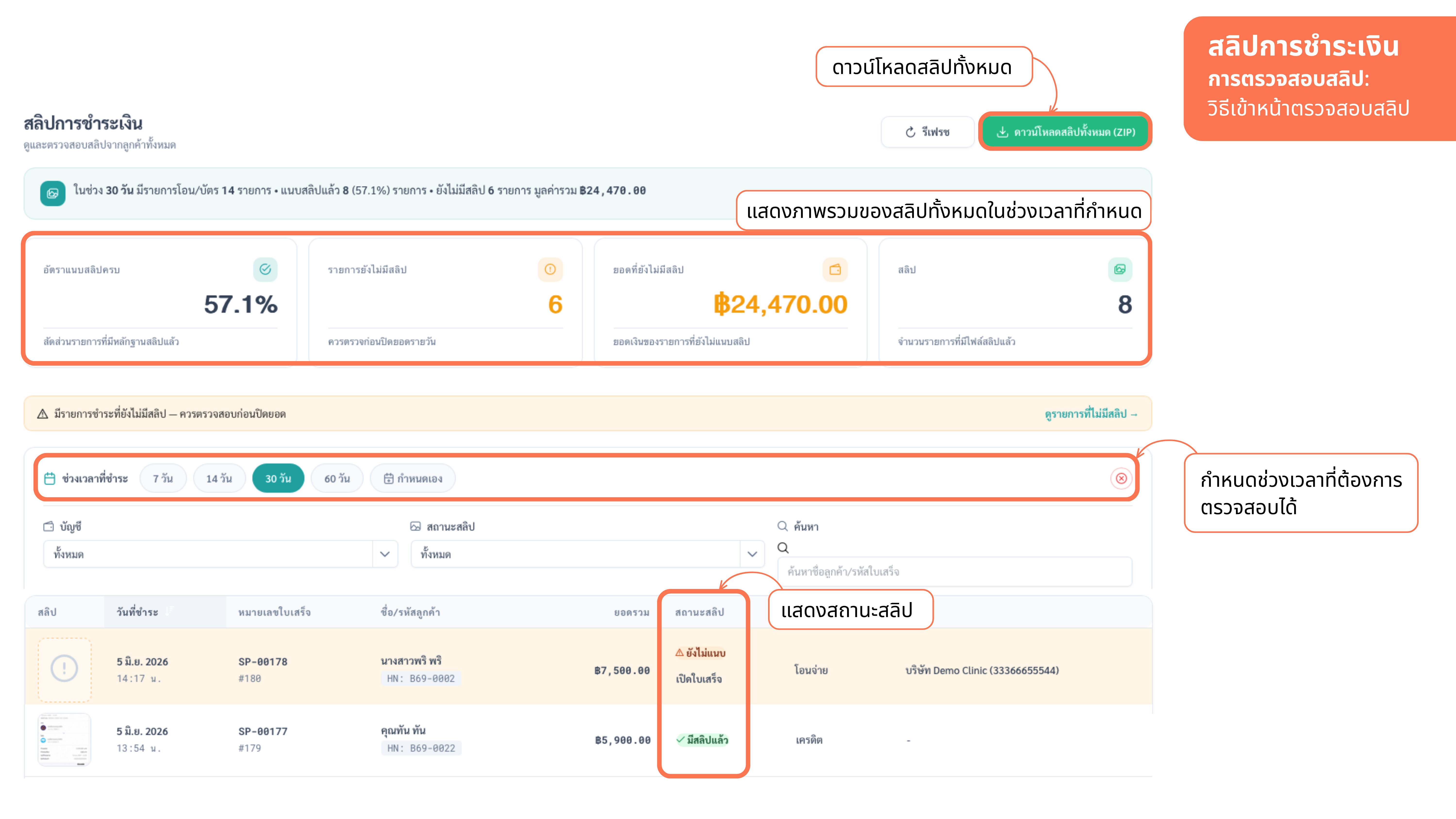Open slip thumbnail for SP-00177

pyautogui.click(x=65, y=739)
